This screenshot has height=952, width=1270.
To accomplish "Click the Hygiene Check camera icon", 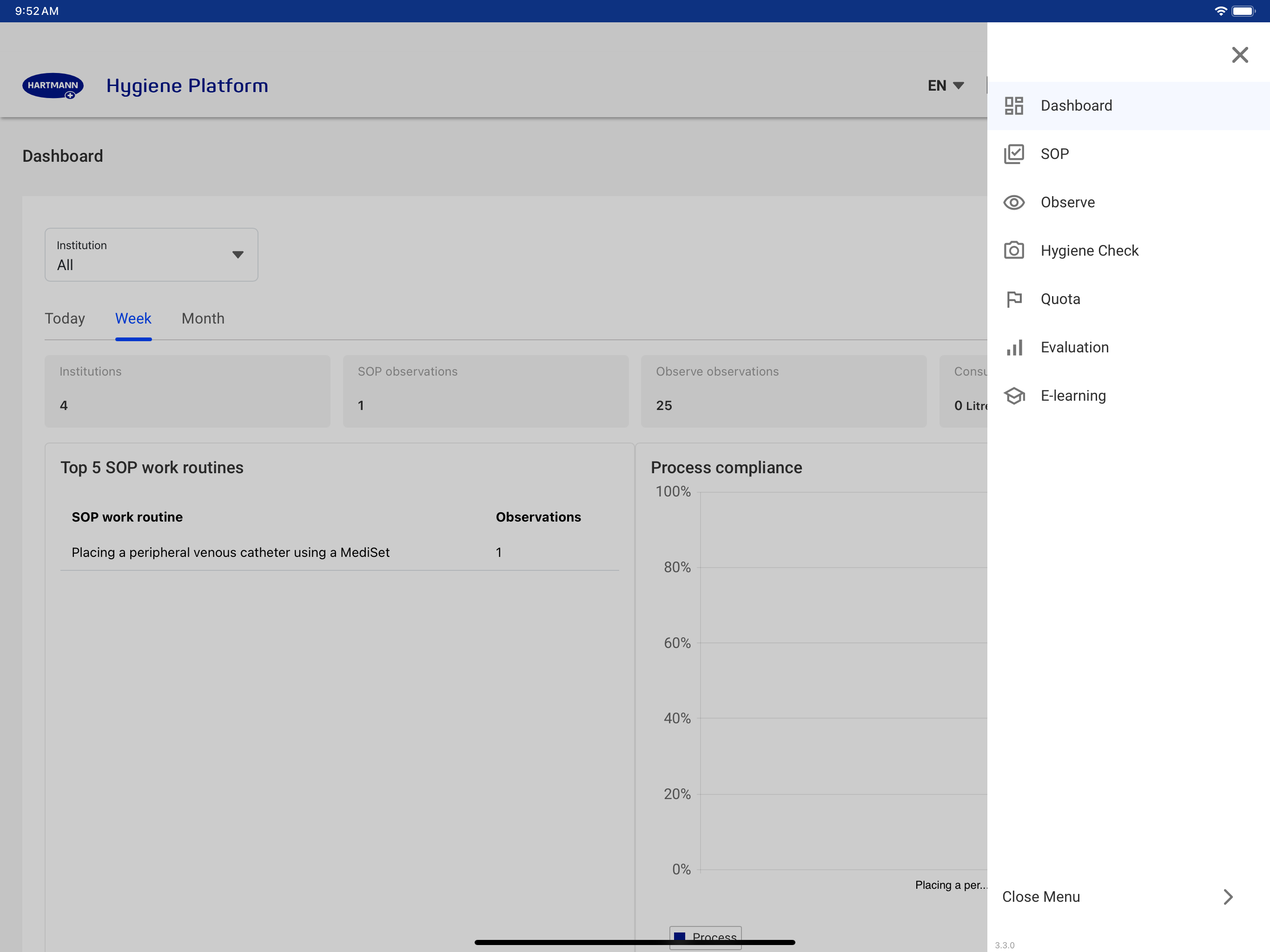I will (1014, 251).
